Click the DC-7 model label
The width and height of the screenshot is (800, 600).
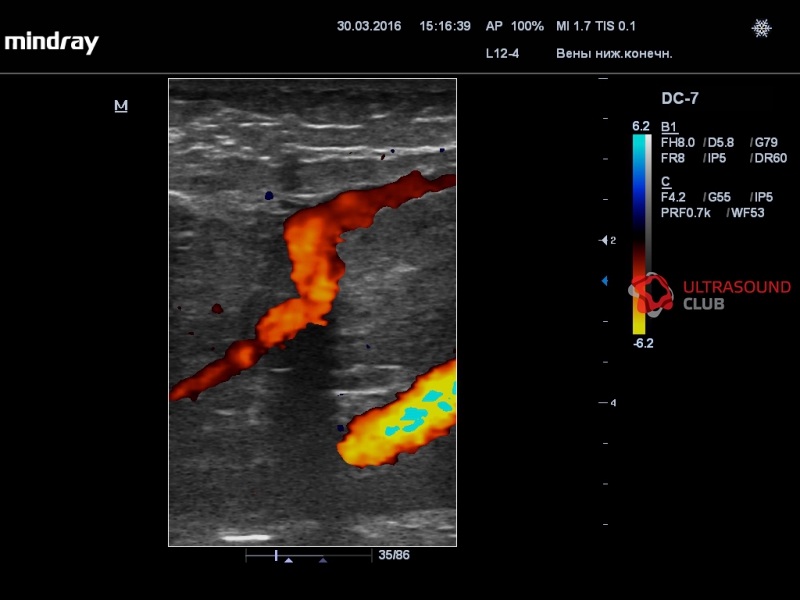tap(680, 98)
